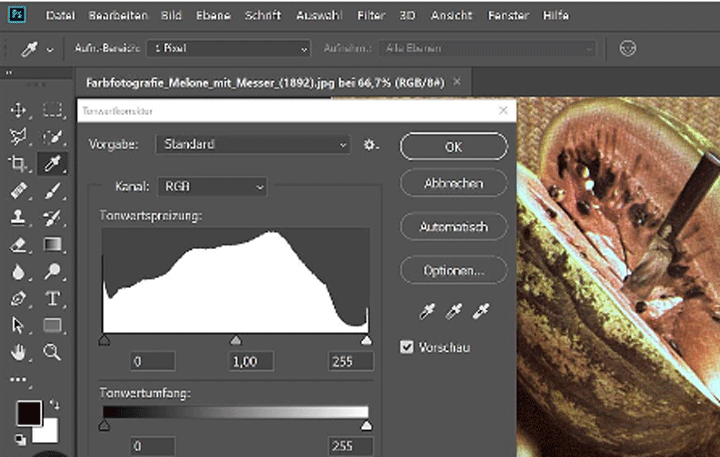Select the Crop tool

click(x=18, y=164)
